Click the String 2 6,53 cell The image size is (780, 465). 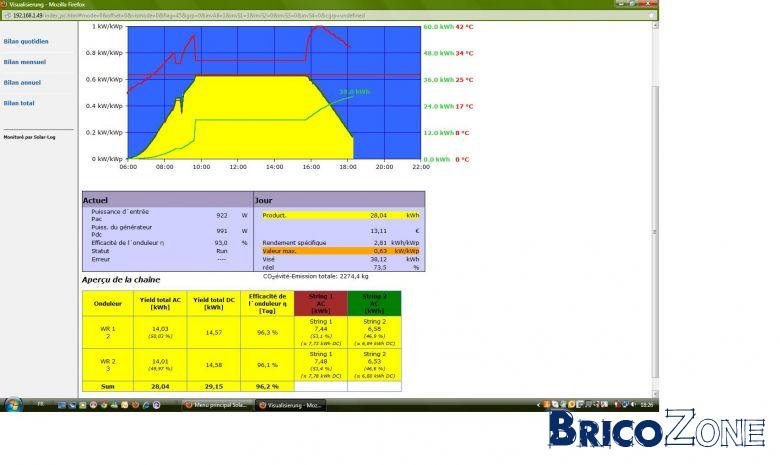point(374,365)
